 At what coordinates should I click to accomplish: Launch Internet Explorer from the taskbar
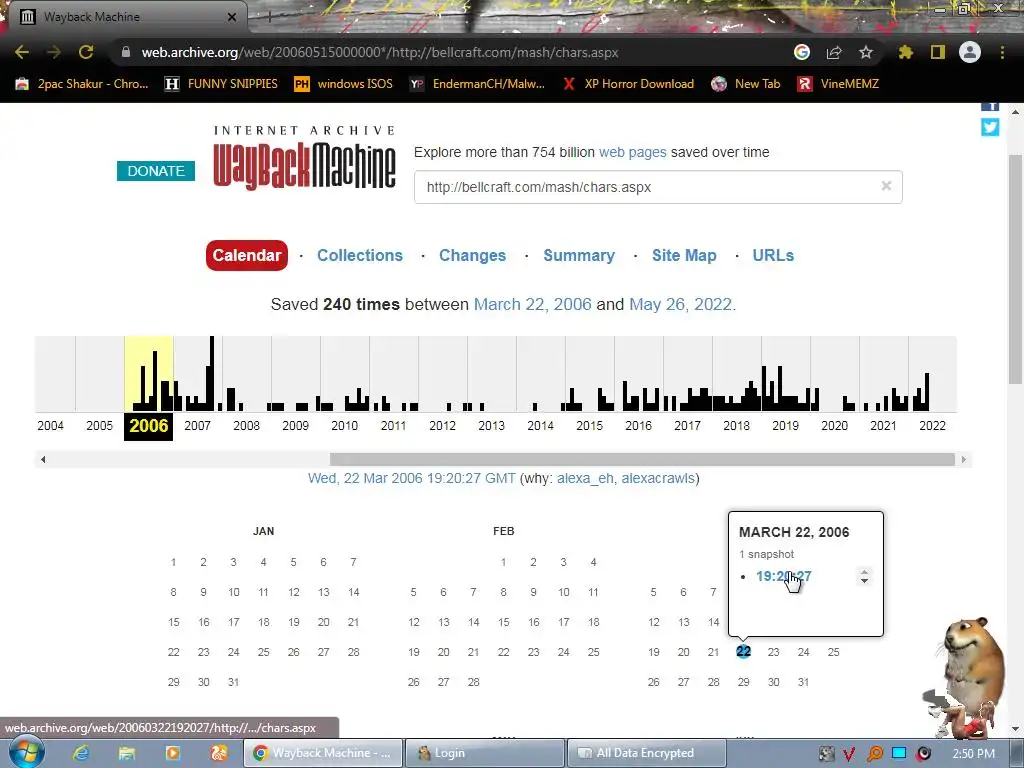tap(81, 753)
